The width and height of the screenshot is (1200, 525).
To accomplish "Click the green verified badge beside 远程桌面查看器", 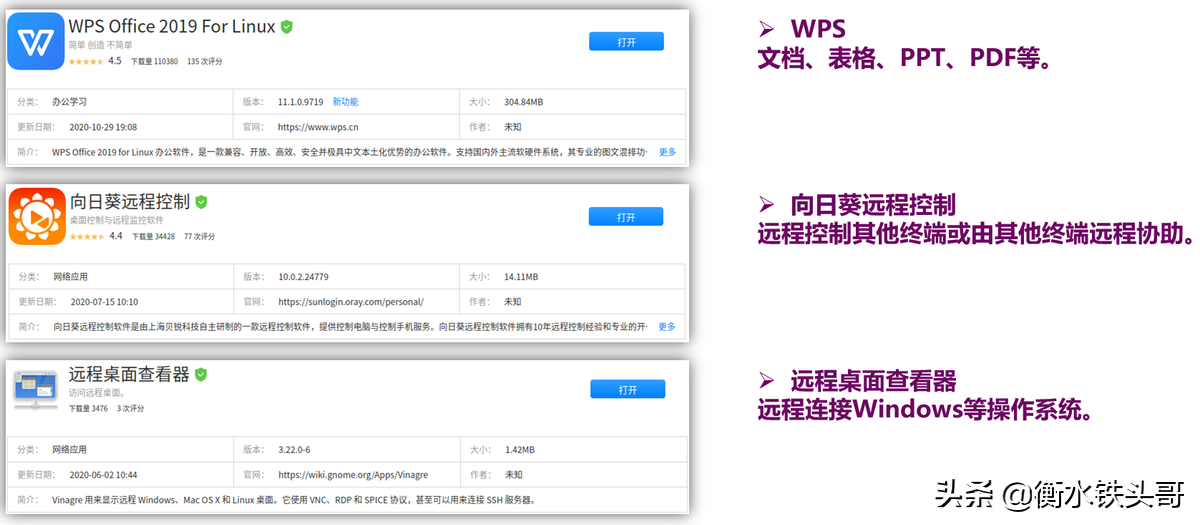I will pyautogui.click(x=201, y=375).
